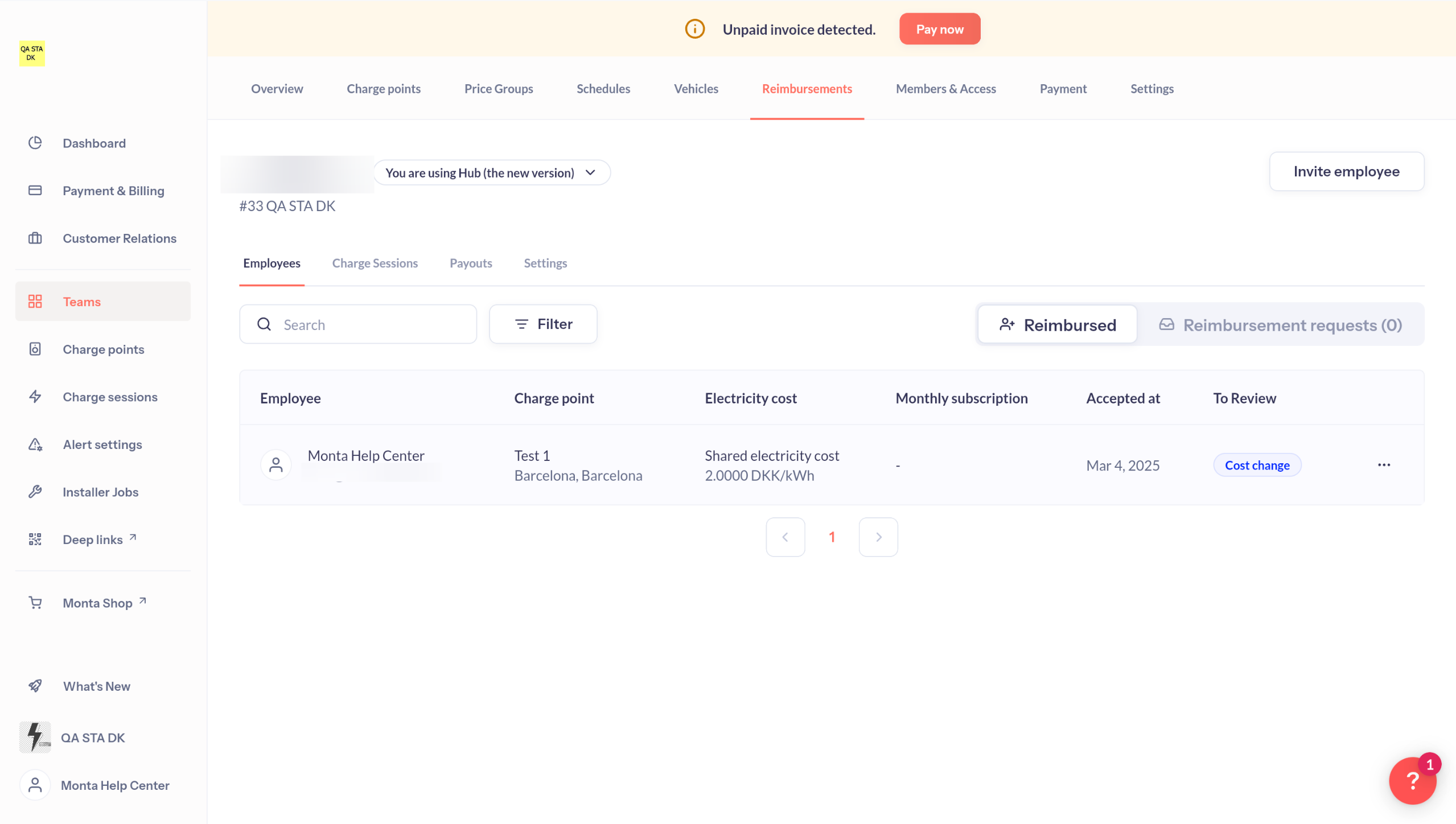Image resolution: width=1456 pixels, height=824 pixels.
Task: Switch to Reimbursement requests (0) view
Action: coord(1281,324)
